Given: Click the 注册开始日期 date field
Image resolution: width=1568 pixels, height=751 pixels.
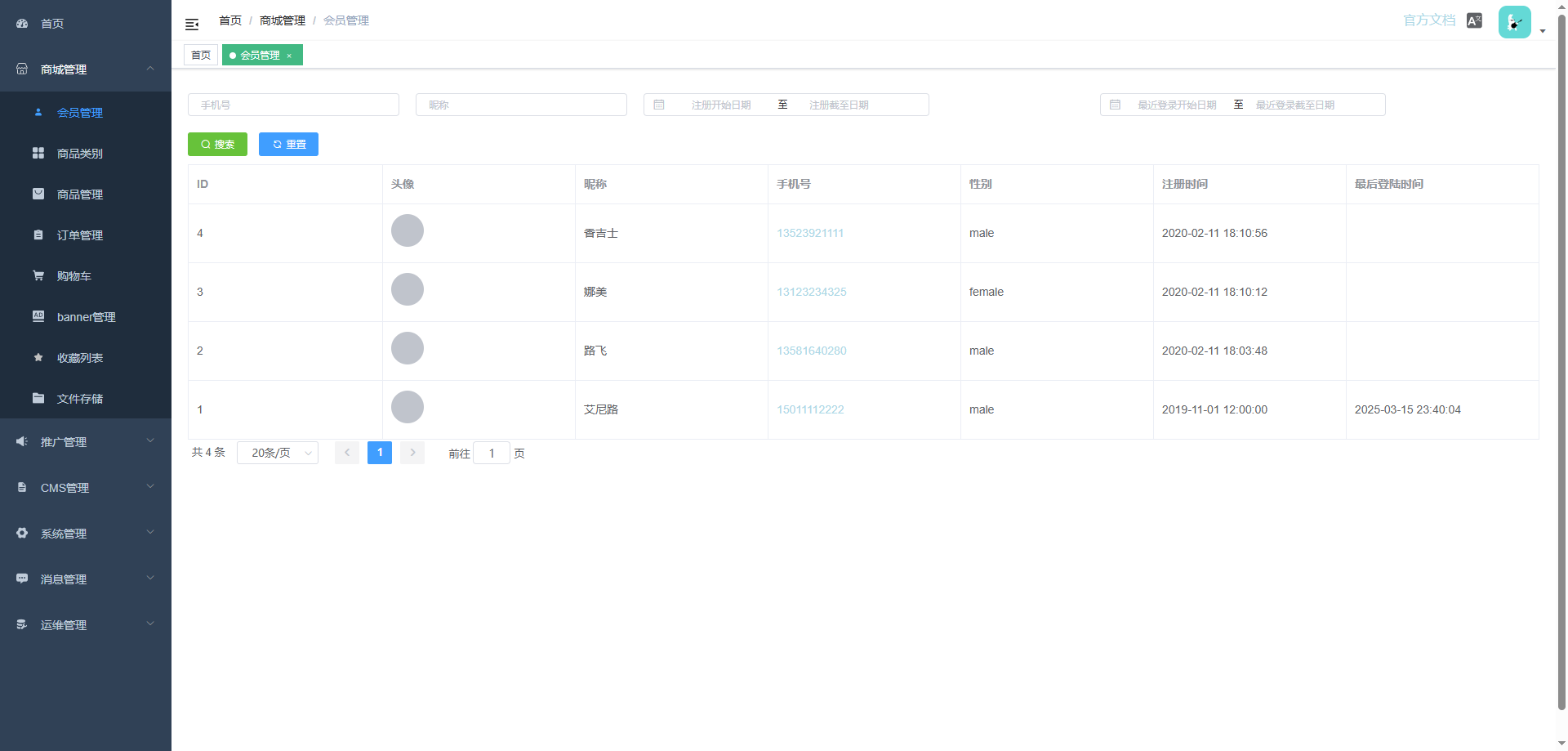Looking at the screenshot, I should point(720,105).
